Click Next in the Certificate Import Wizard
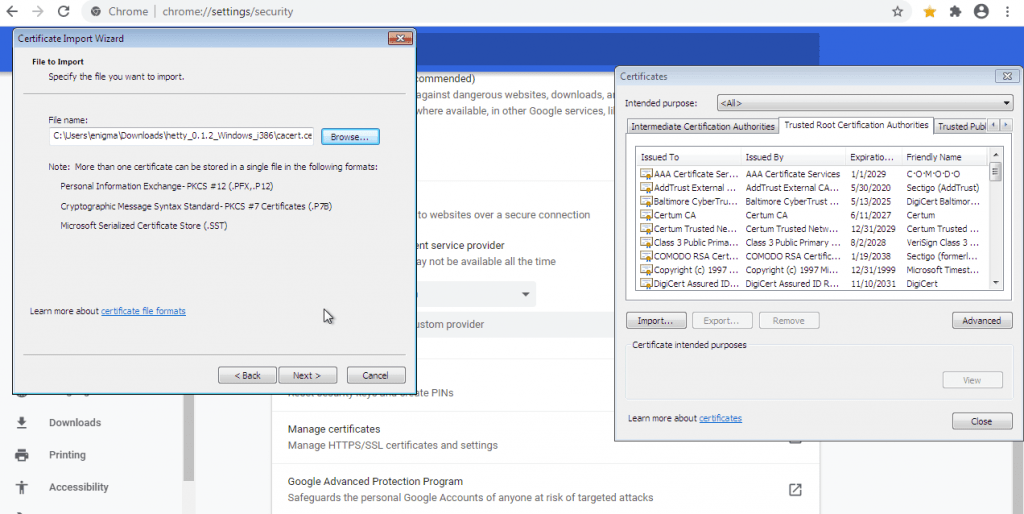 (x=308, y=376)
